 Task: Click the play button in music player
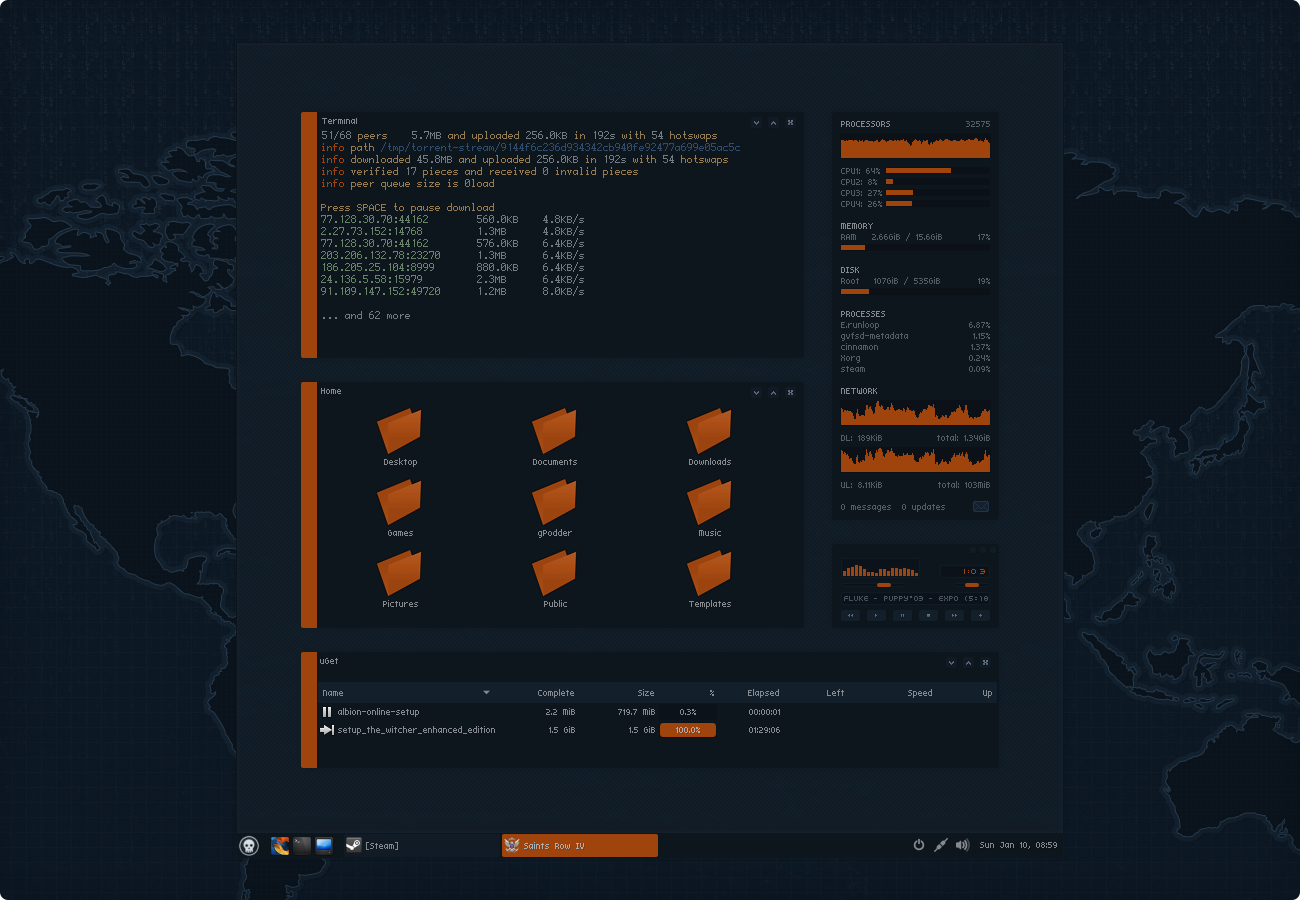[x=877, y=616]
